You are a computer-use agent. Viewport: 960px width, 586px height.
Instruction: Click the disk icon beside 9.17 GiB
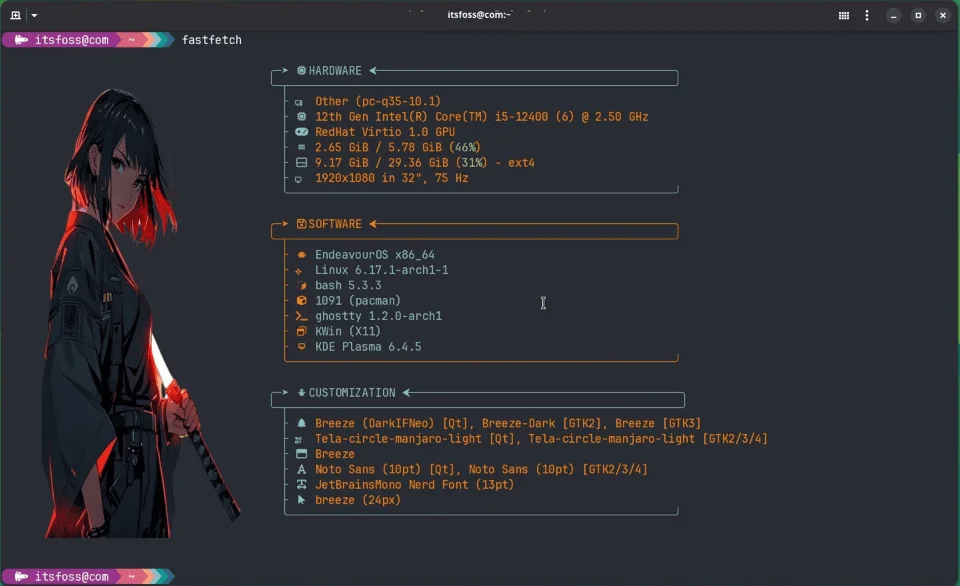tap(301, 162)
